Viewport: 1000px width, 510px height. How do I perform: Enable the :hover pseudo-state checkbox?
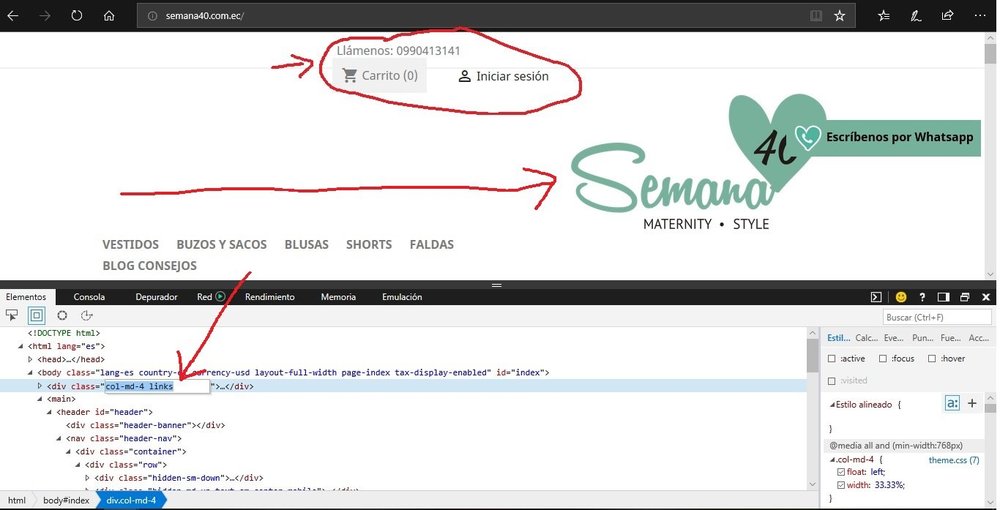pos(932,359)
